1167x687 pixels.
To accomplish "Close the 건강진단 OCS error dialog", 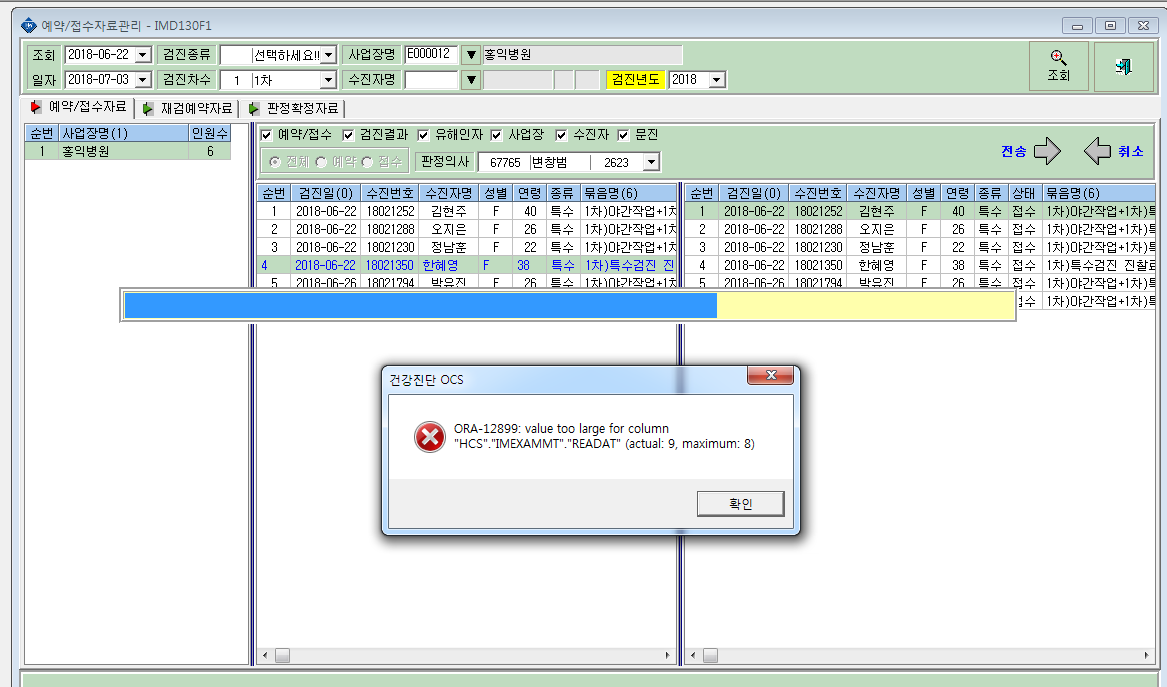I will pyautogui.click(x=771, y=375).
